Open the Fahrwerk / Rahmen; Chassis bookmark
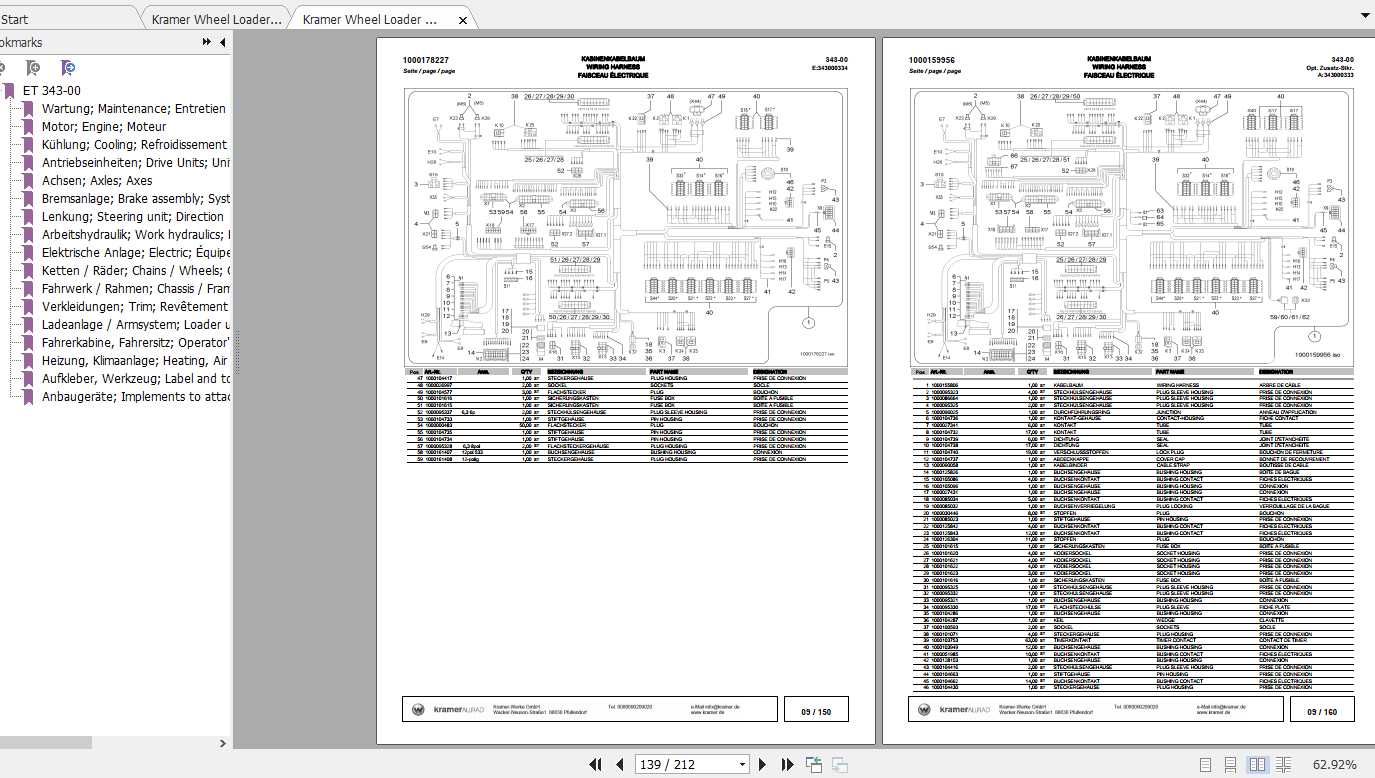Viewport: 1375px width, 778px height. click(136, 288)
